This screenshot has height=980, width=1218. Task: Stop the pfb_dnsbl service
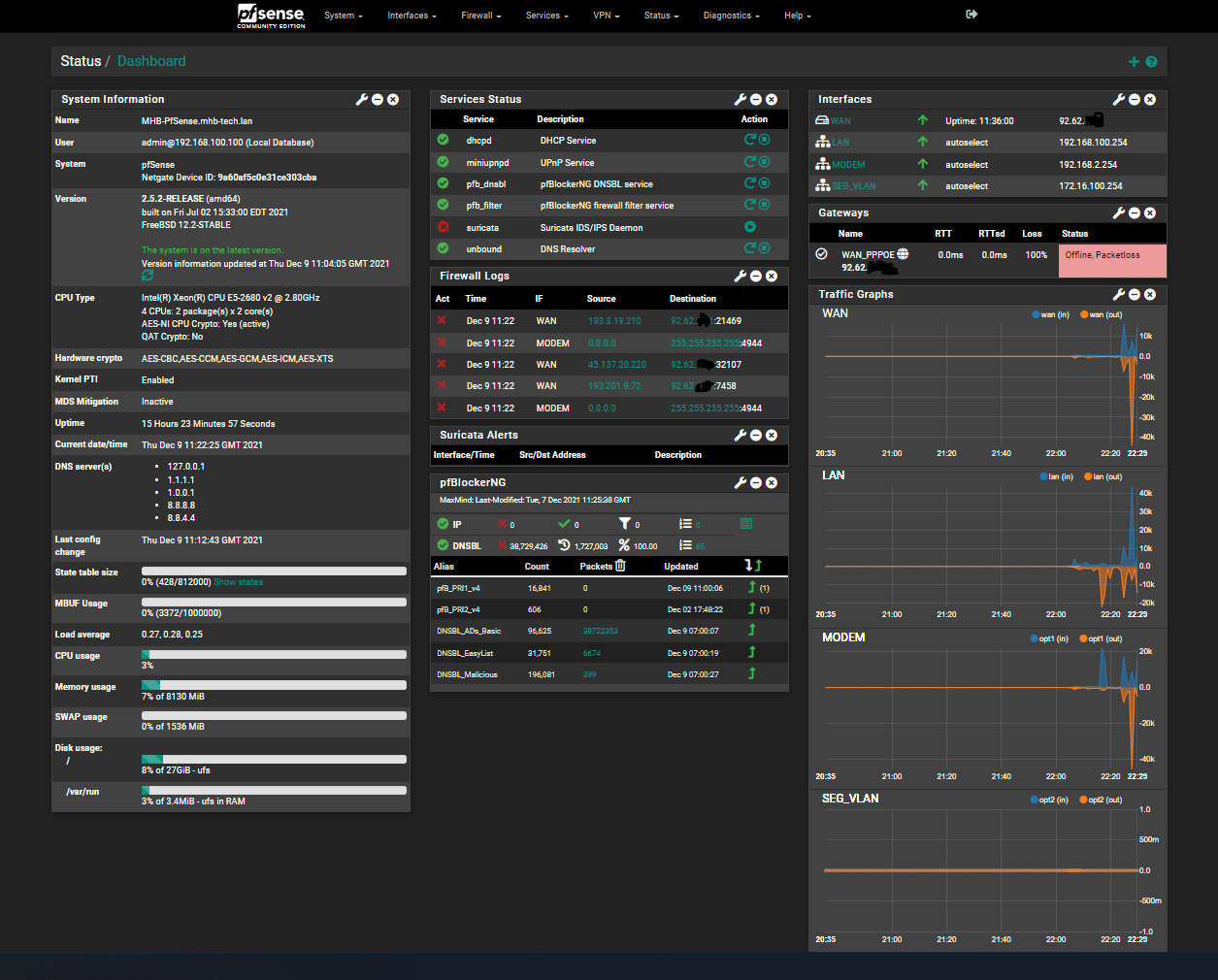click(764, 183)
